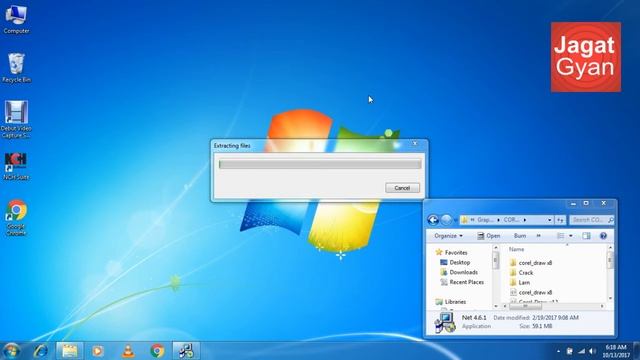This screenshot has height=360, width=640.
Task: Minimize the Explorer window
Action: pos(573,203)
